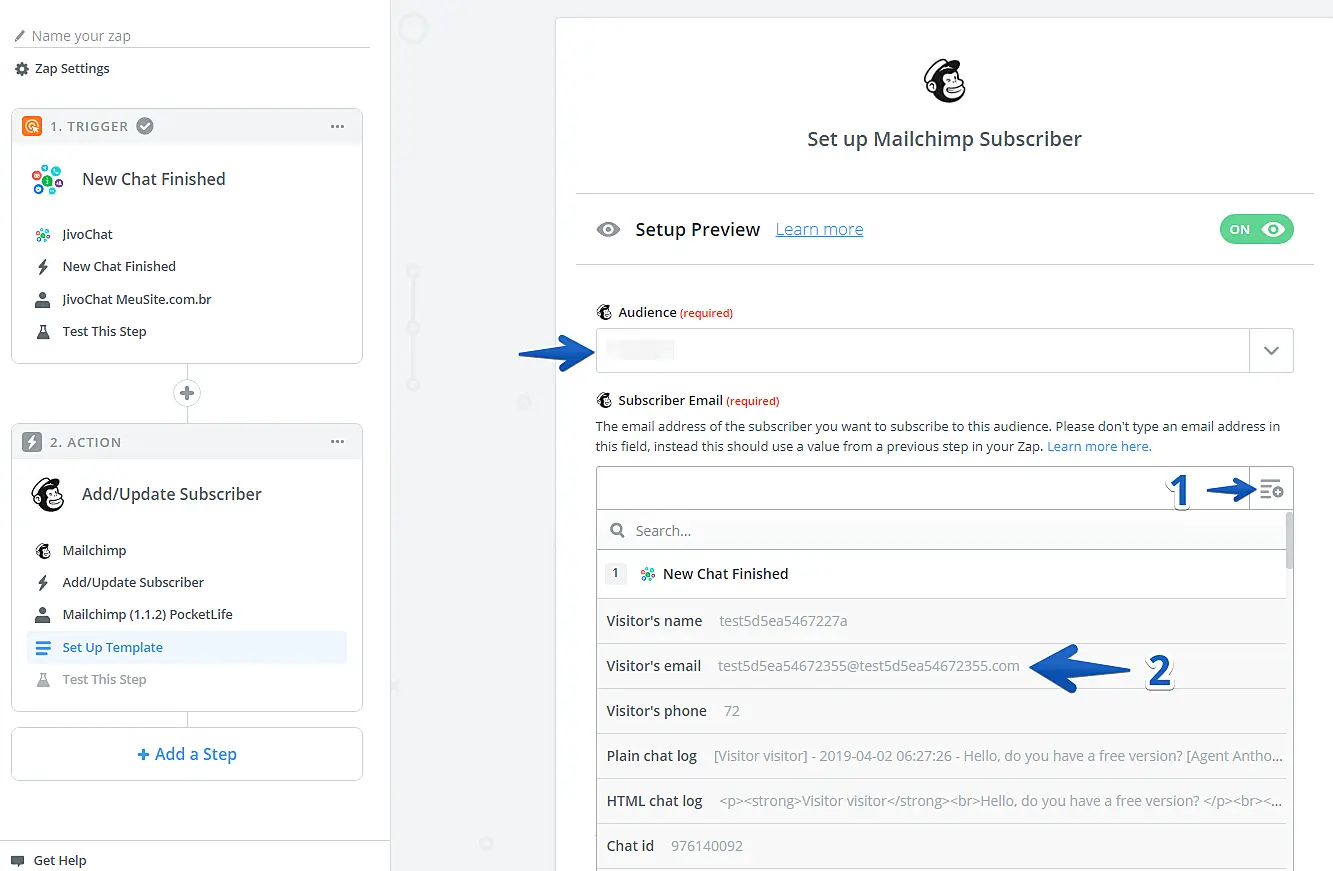Viewport: 1333px width, 871px height.
Task: Select Set Up Template in the Action step
Action: pos(112,647)
